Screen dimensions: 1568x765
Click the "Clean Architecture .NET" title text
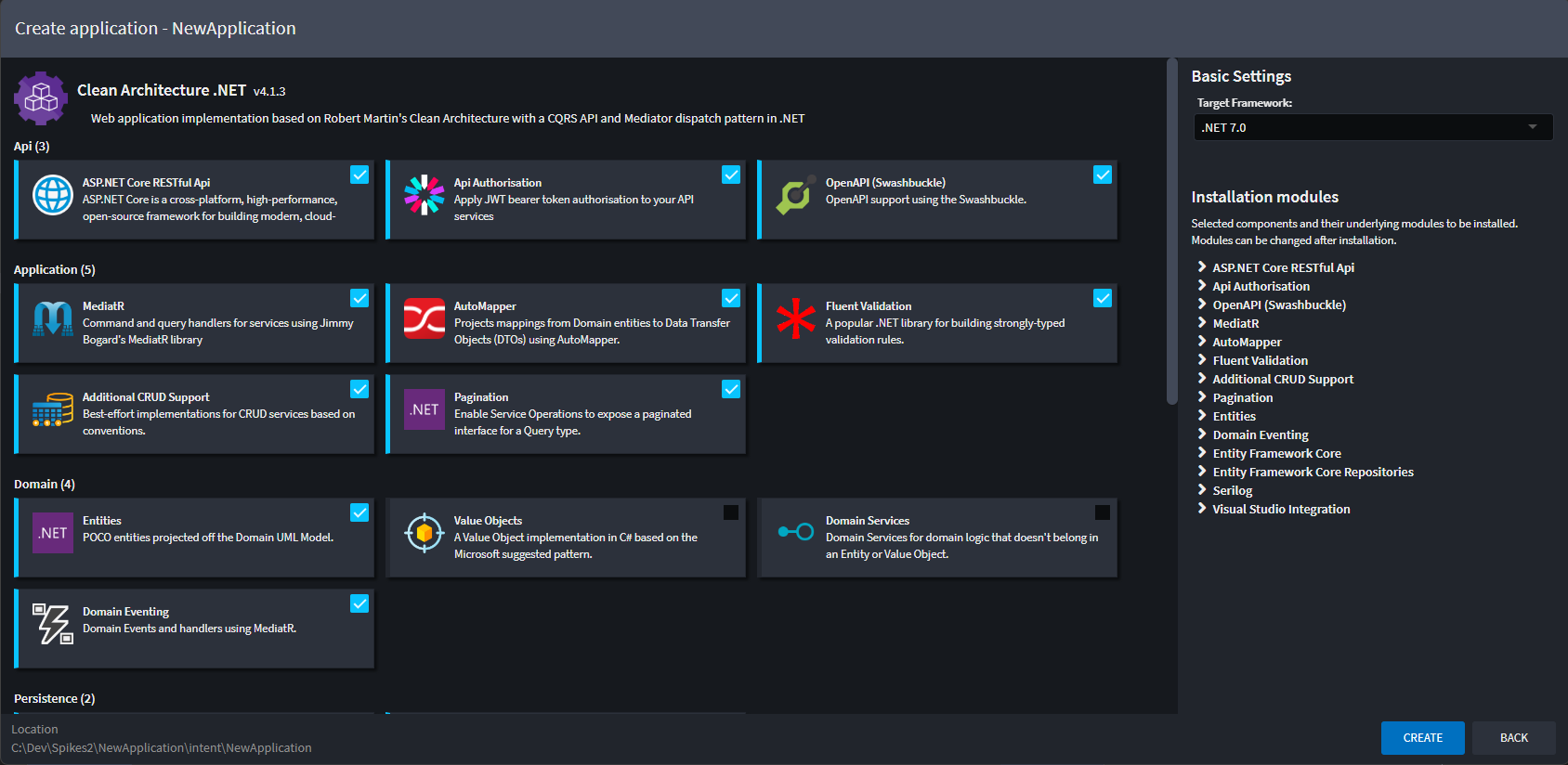162,90
